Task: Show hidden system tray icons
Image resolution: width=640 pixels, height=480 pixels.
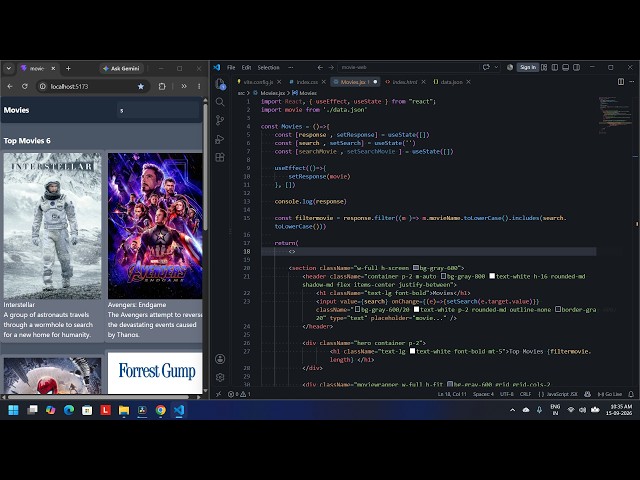Action: [x=513, y=410]
